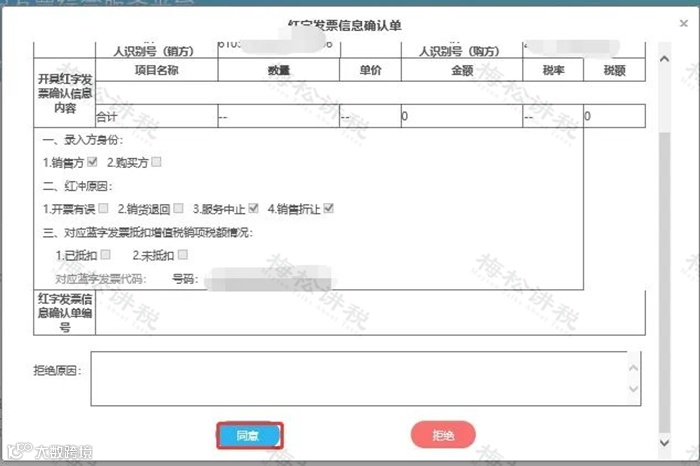Click the 对应蓝字发票代码 label
This screenshot has height=466, width=700.
[x=101, y=279]
